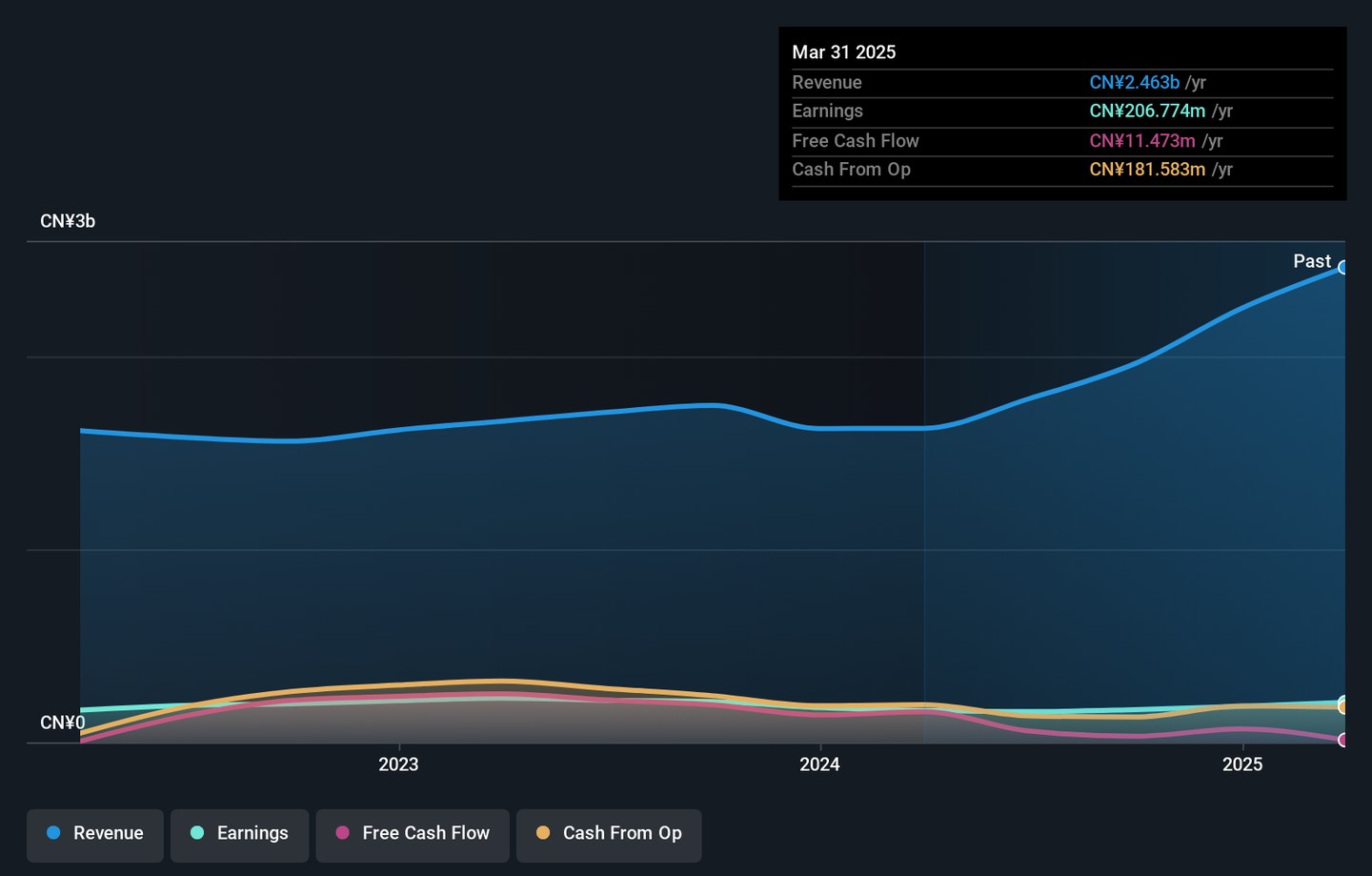
Task: Click the teal dot beside Earnings legend label
Action: point(197,833)
